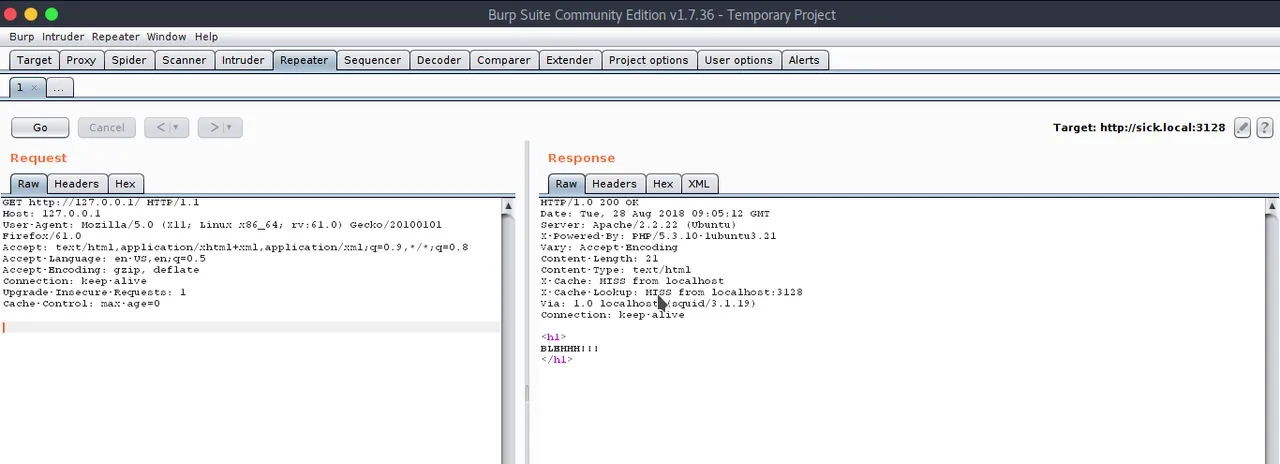Open the Repeater menu in the menu bar
Screen dimensions: 1280x464
click(x=116, y=37)
